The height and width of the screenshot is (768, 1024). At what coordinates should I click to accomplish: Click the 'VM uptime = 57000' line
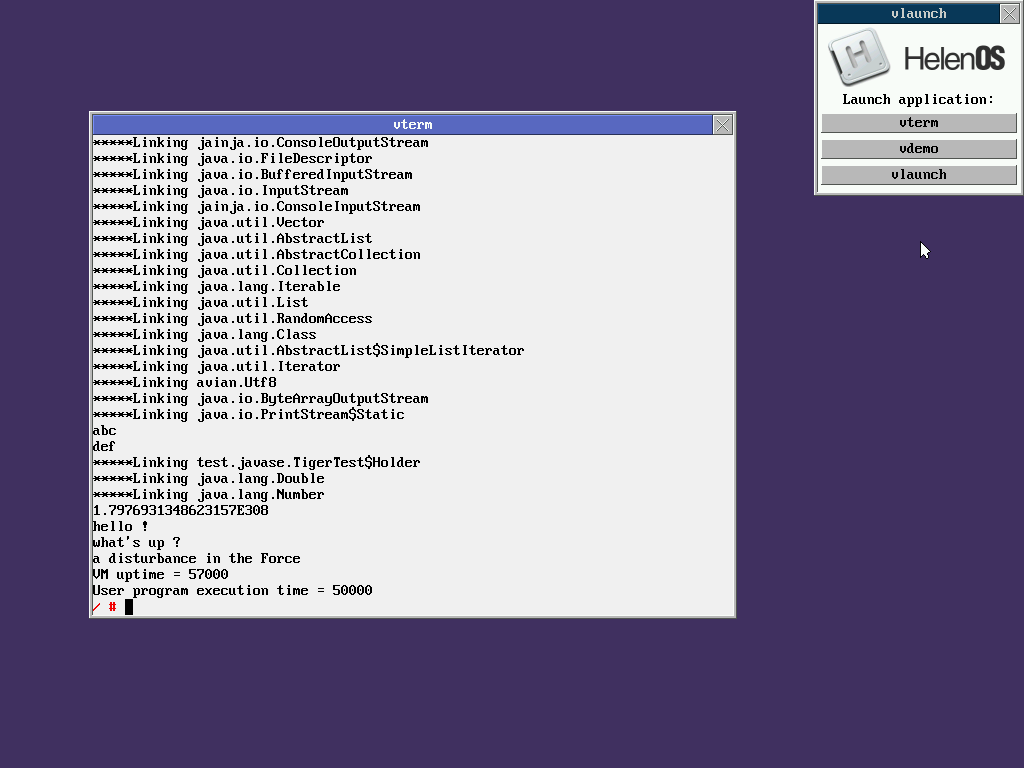[160, 575]
